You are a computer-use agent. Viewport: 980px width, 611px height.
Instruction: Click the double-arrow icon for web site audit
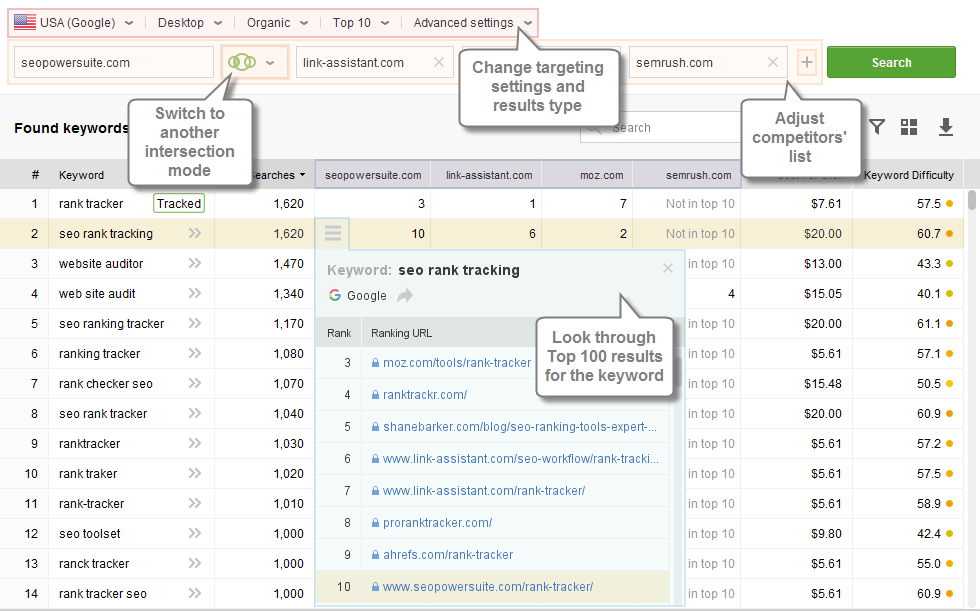pos(195,293)
